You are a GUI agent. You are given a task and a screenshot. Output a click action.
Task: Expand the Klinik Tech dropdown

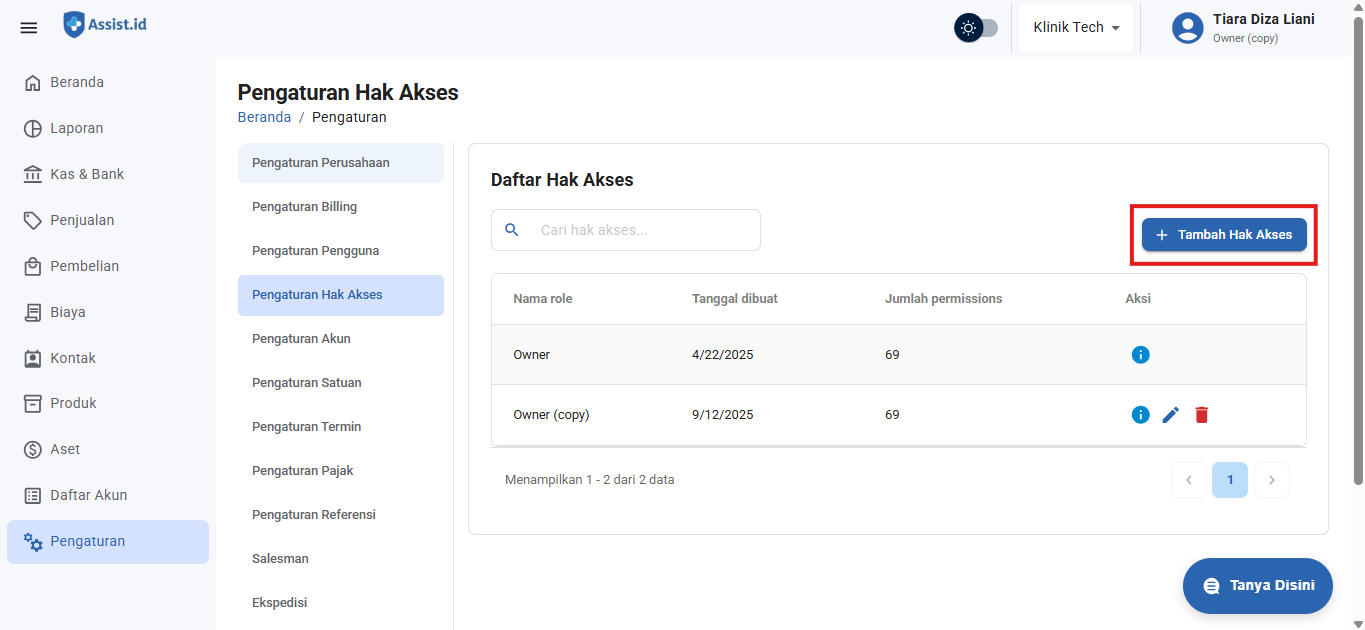[x=1075, y=28]
